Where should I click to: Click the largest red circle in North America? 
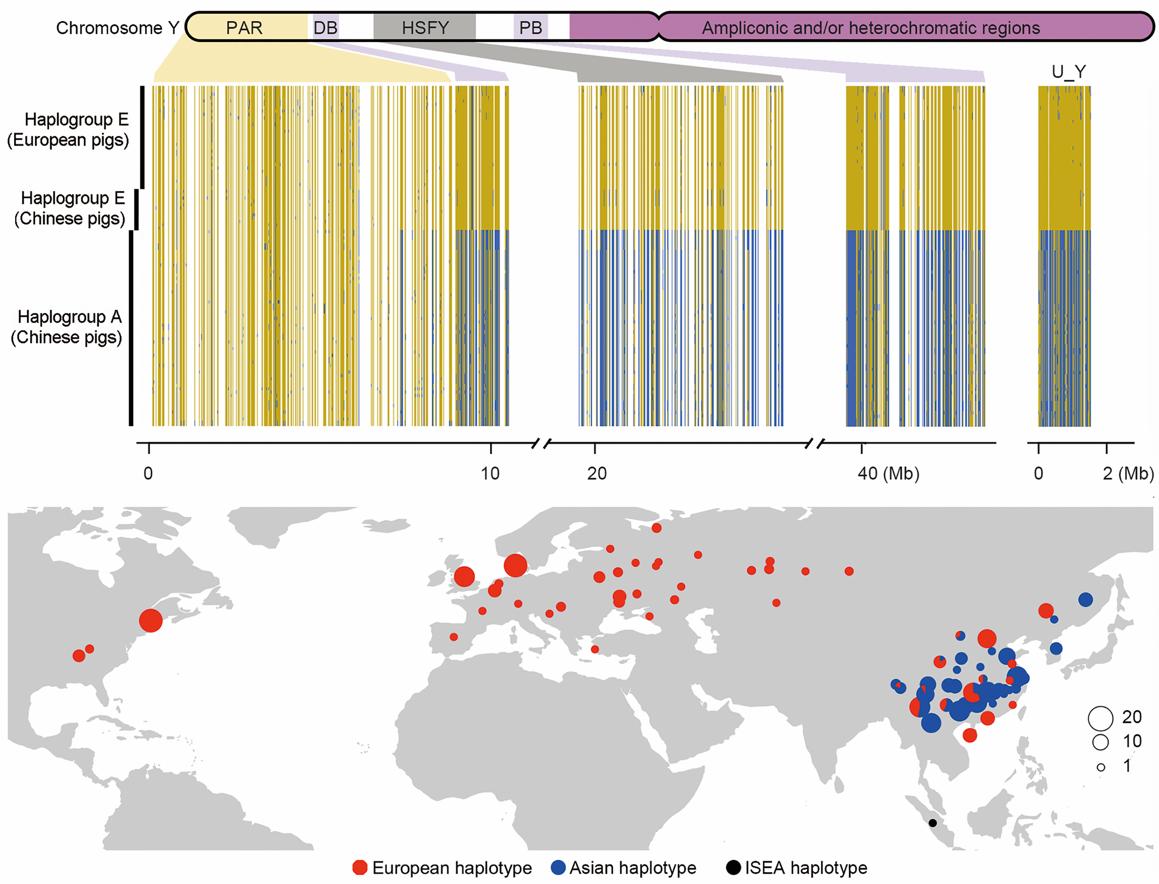click(x=150, y=621)
